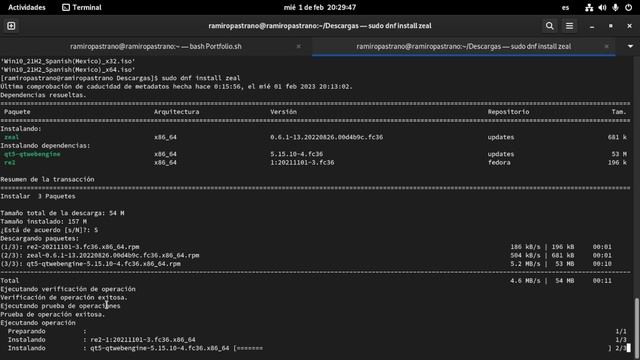Click 'Prueba de operación exitosa.' line

[53, 314]
